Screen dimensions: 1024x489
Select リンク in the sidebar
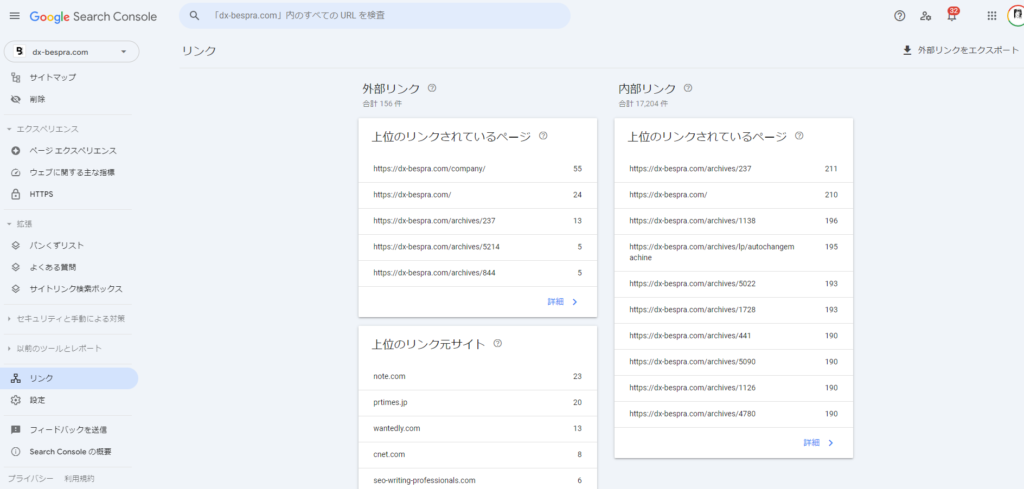click(69, 379)
